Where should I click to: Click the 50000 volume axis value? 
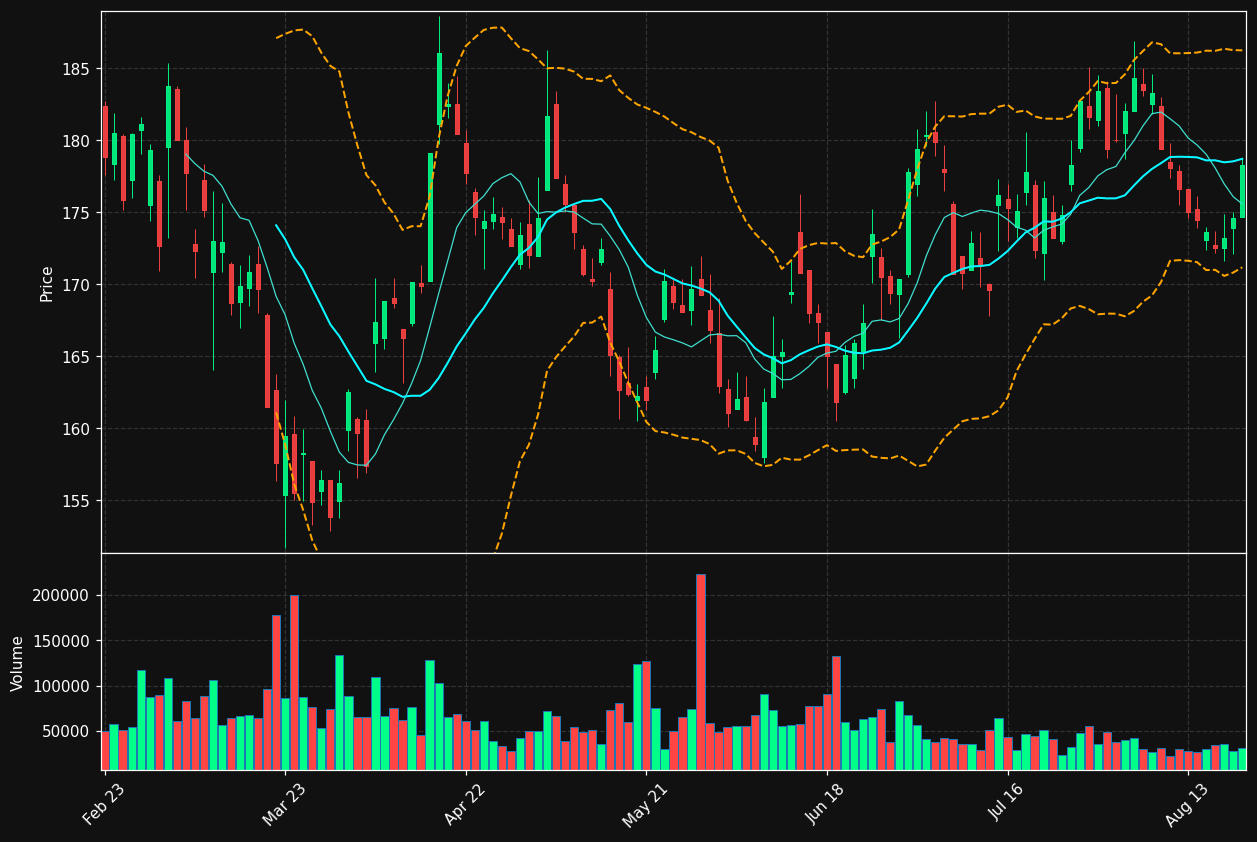click(x=68, y=732)
